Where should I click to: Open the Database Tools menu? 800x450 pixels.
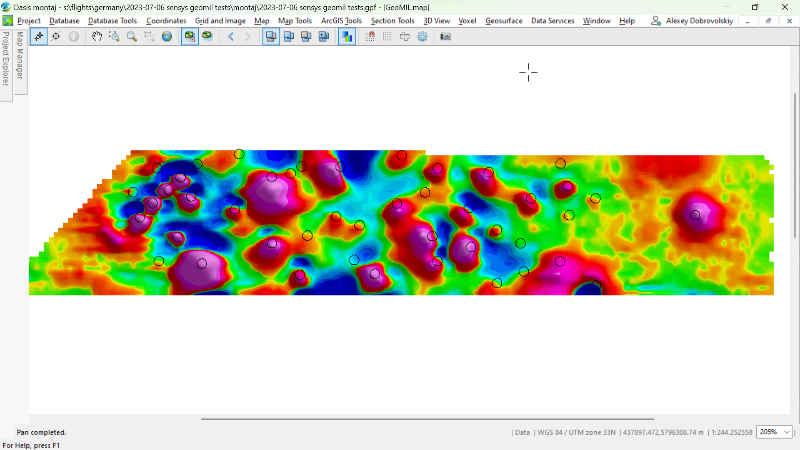click(x=112, y=20)
